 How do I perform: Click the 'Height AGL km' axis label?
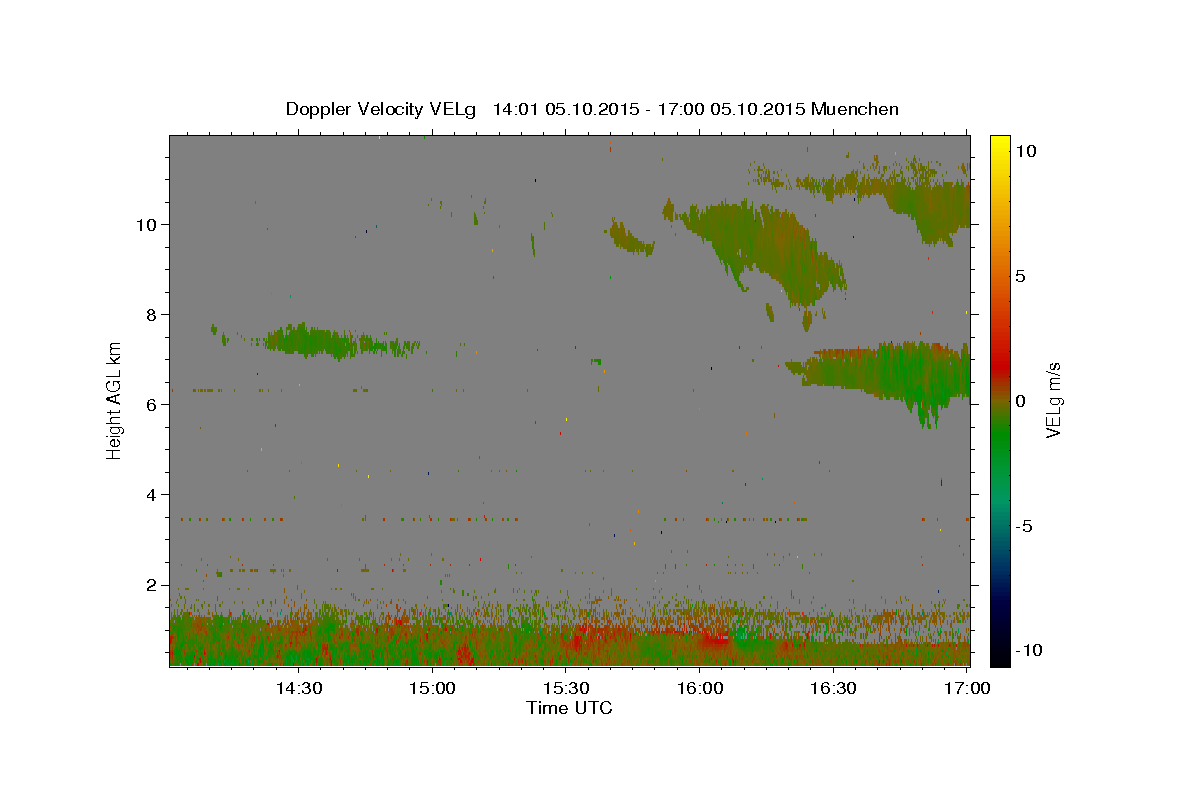tap(115, 400)
